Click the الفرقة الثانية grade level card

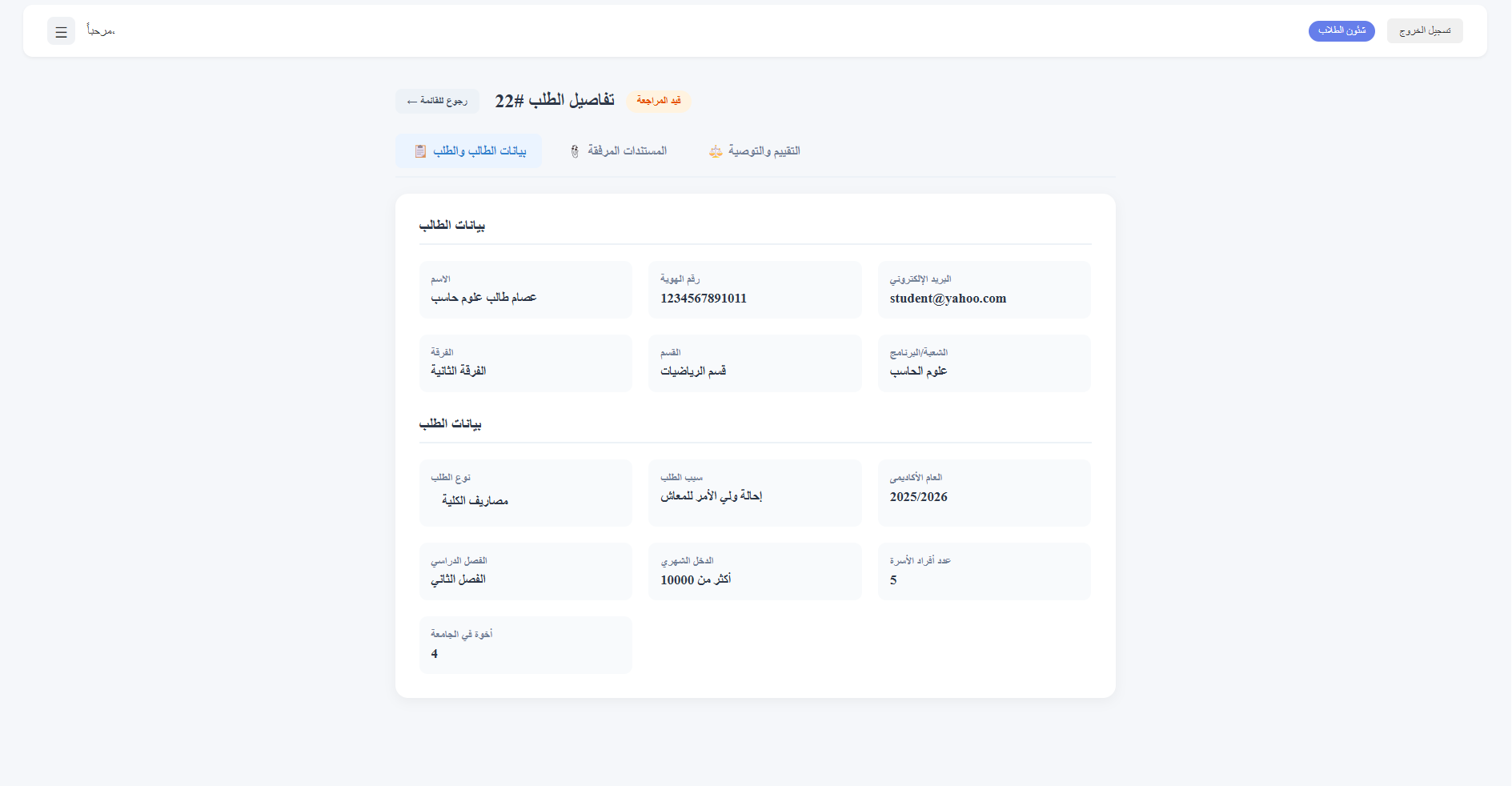525,363
